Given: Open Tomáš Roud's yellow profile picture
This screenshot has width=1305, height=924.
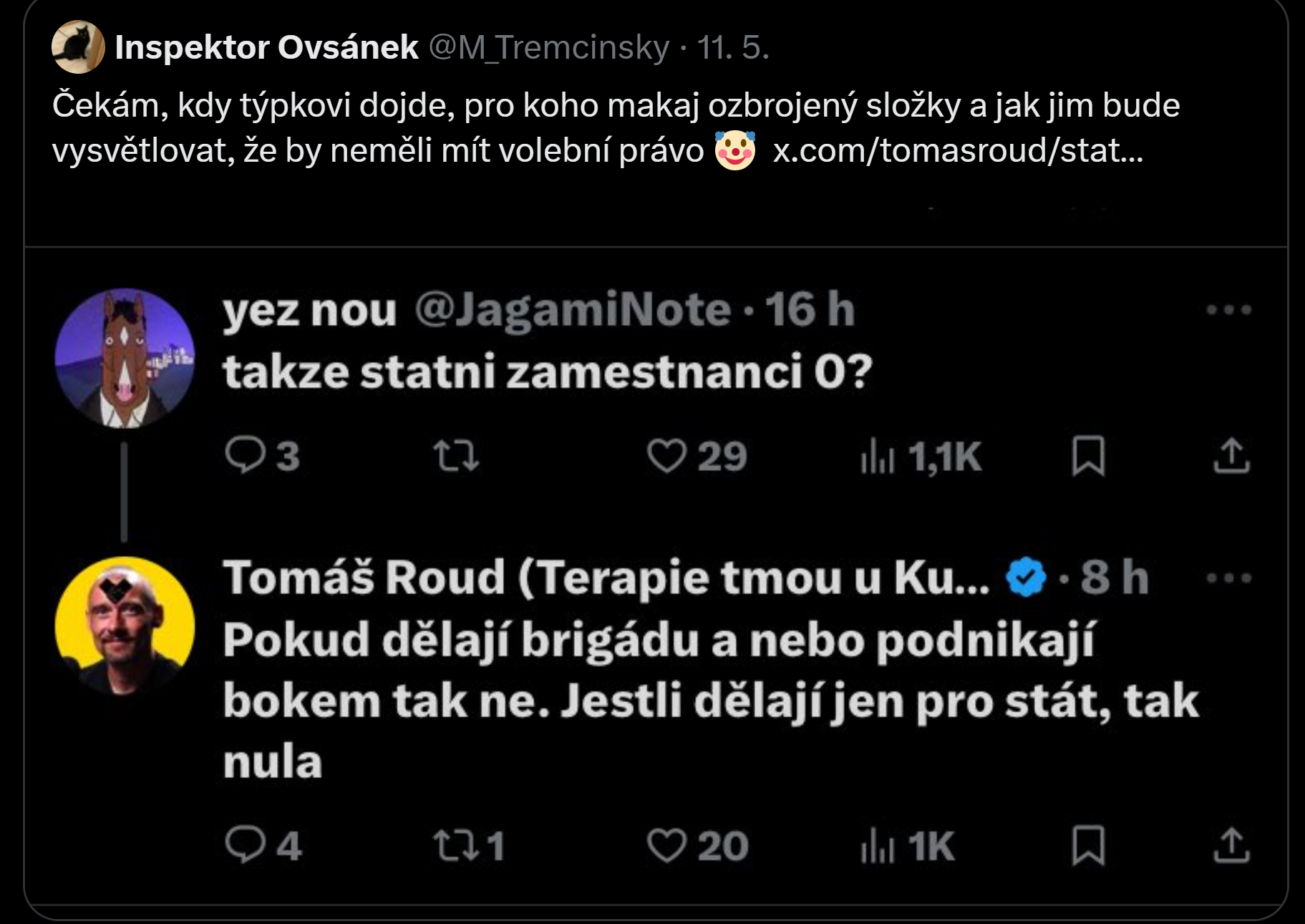Looking at the screenshot, I should [125, 627].
